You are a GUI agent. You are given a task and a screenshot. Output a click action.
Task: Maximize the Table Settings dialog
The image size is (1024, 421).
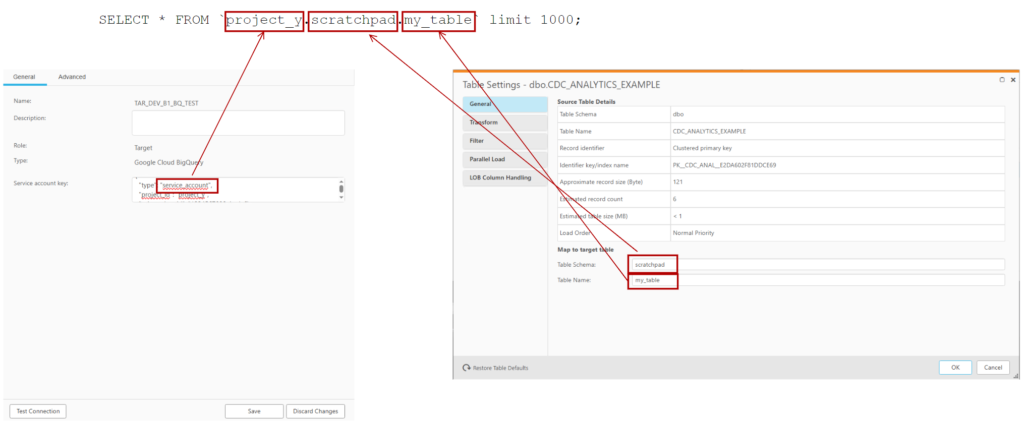1001,78
